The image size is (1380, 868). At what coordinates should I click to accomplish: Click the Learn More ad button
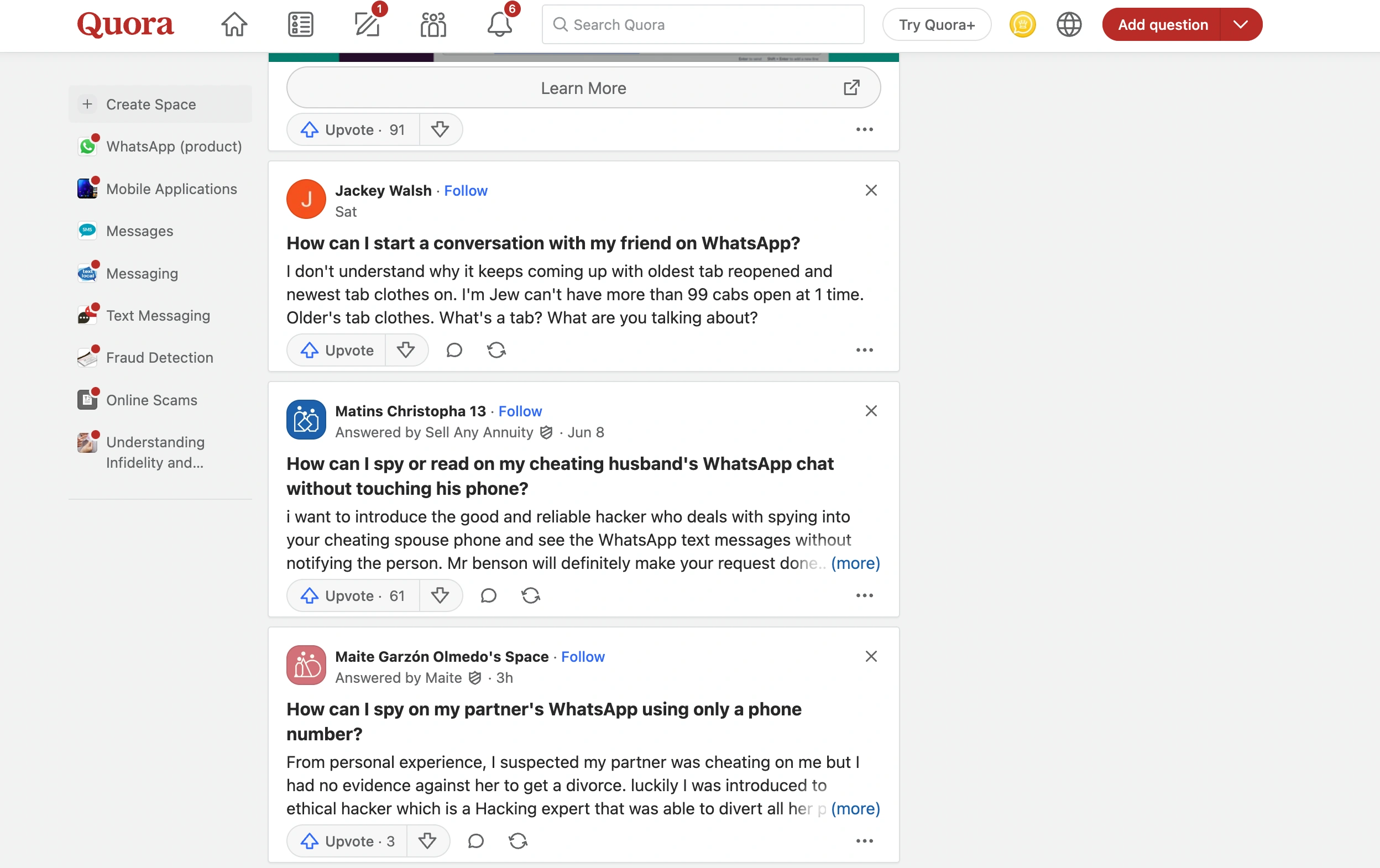pos(583,88)
